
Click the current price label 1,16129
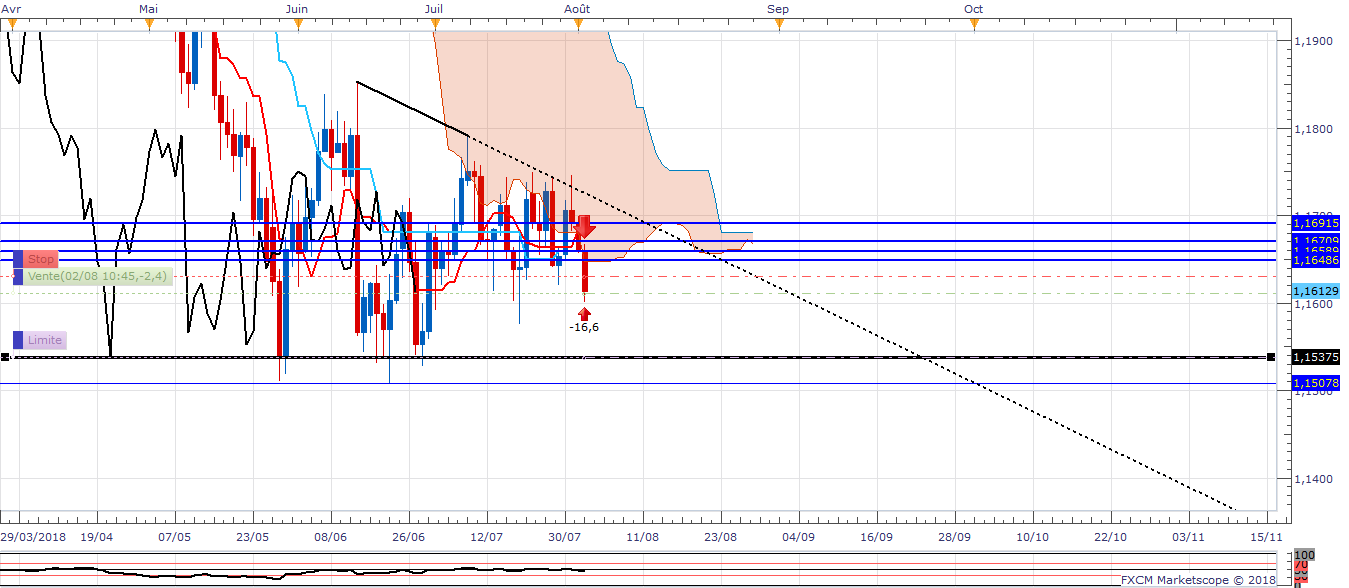click(x=1315, y=290)
